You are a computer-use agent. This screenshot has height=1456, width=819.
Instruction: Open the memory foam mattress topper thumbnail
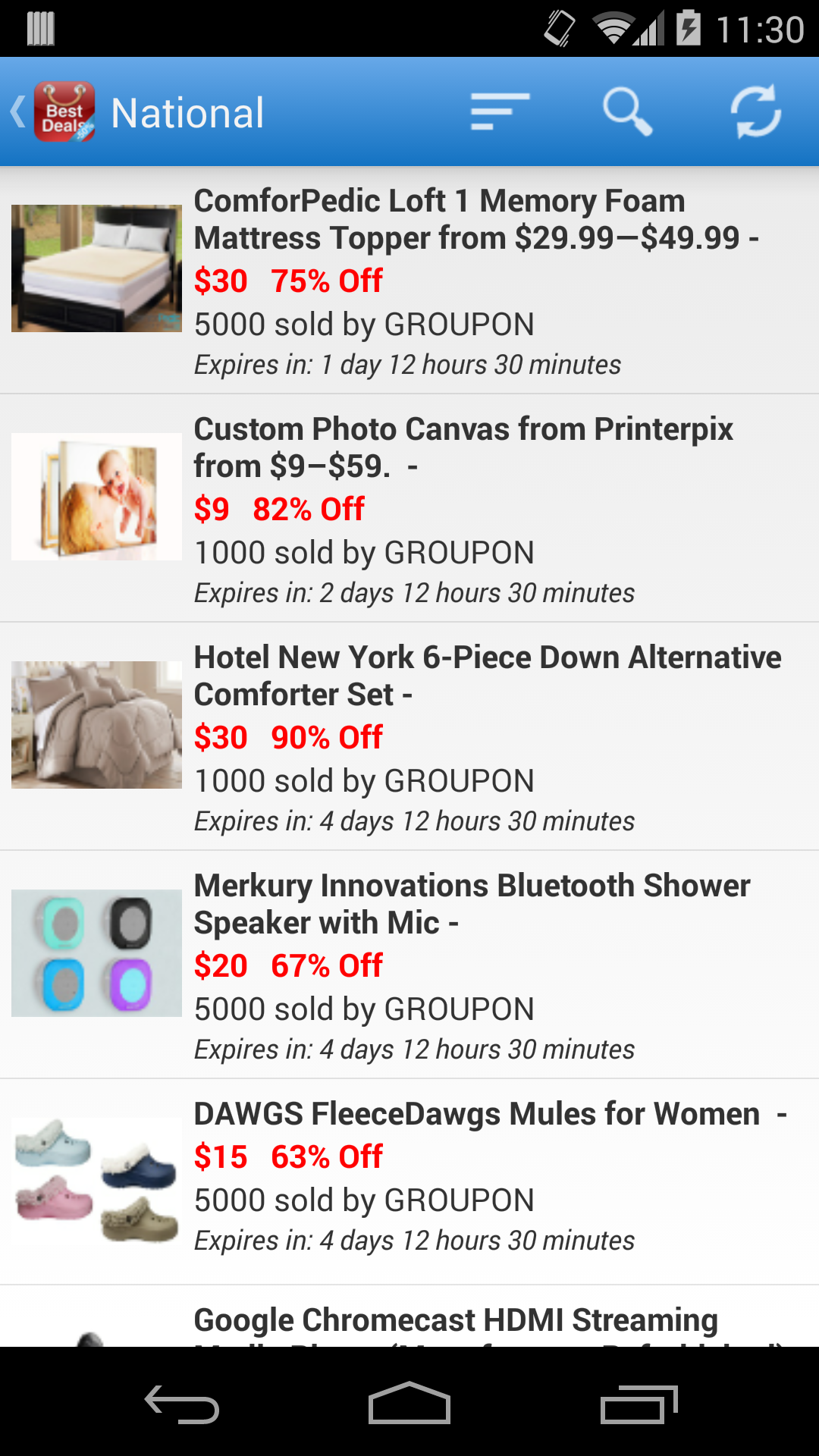pyautogui.click(x=96, y=268)
